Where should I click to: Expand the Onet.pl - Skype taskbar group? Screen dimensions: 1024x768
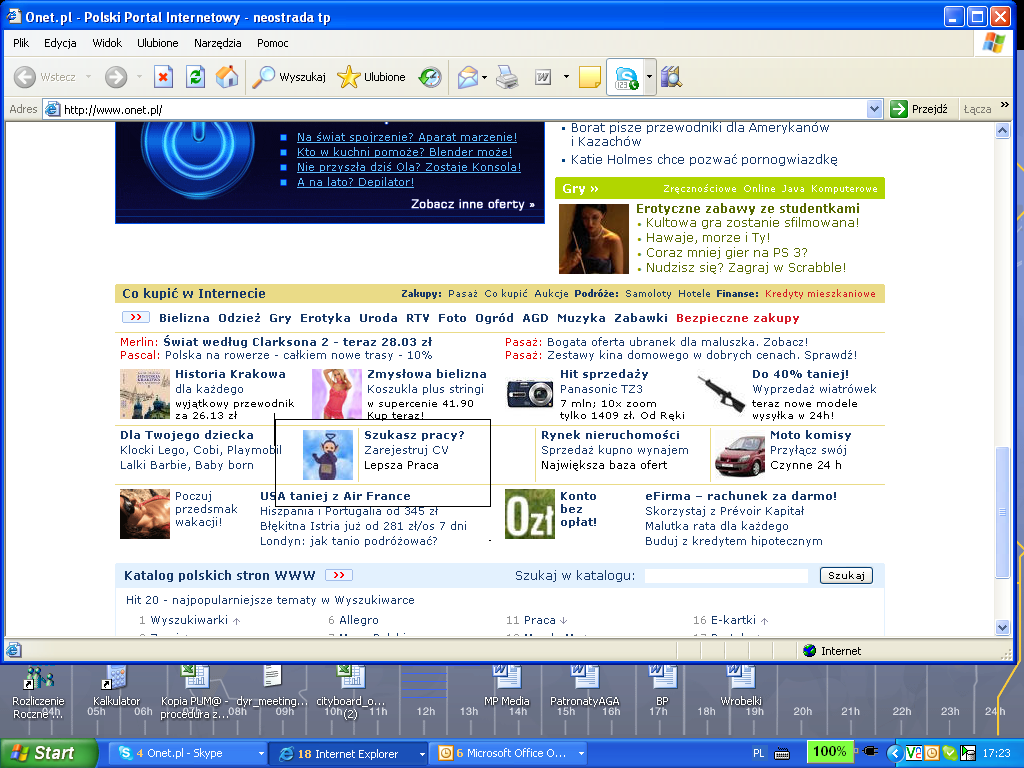pyautogui.click(x=261, y=754)
